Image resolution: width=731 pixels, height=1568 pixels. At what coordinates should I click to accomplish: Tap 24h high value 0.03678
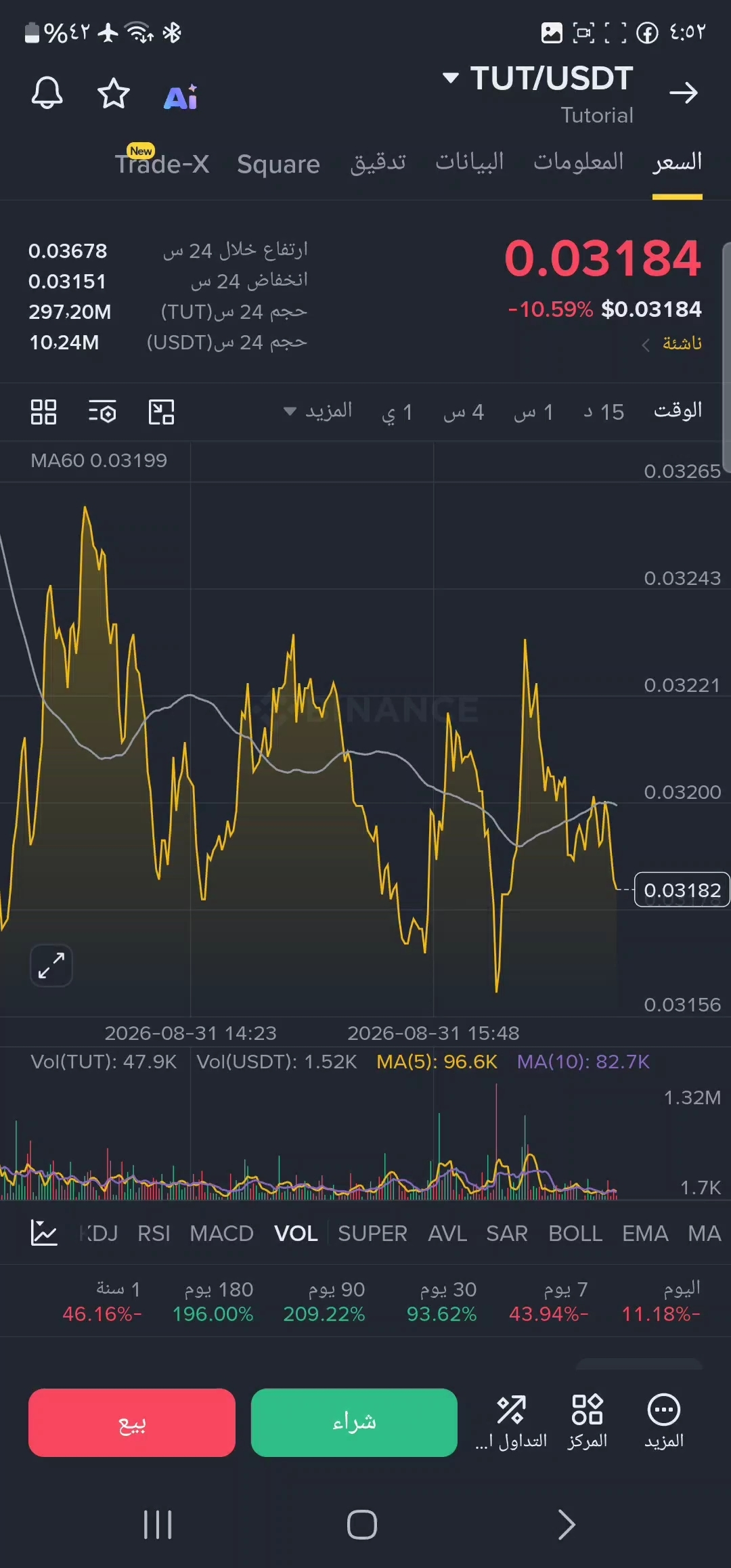point(68,251)
